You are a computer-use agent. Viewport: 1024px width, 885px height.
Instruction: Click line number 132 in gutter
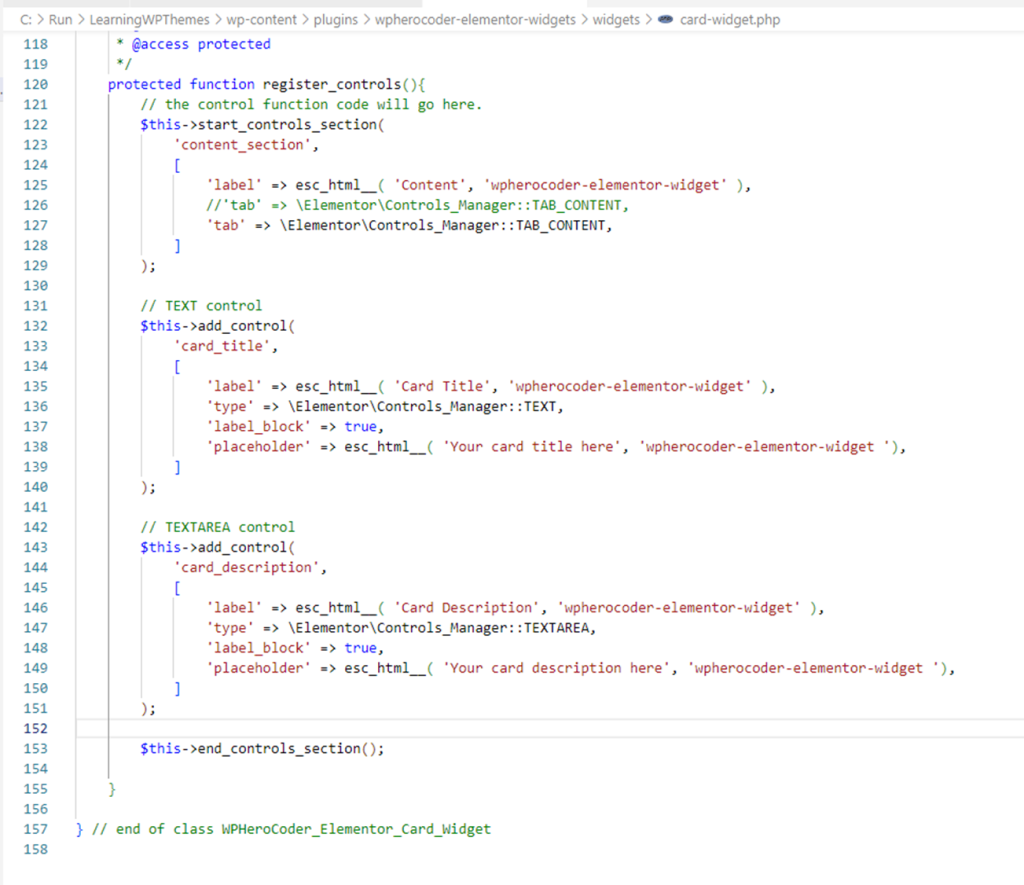pyautogui.click(x=34, y=326)
